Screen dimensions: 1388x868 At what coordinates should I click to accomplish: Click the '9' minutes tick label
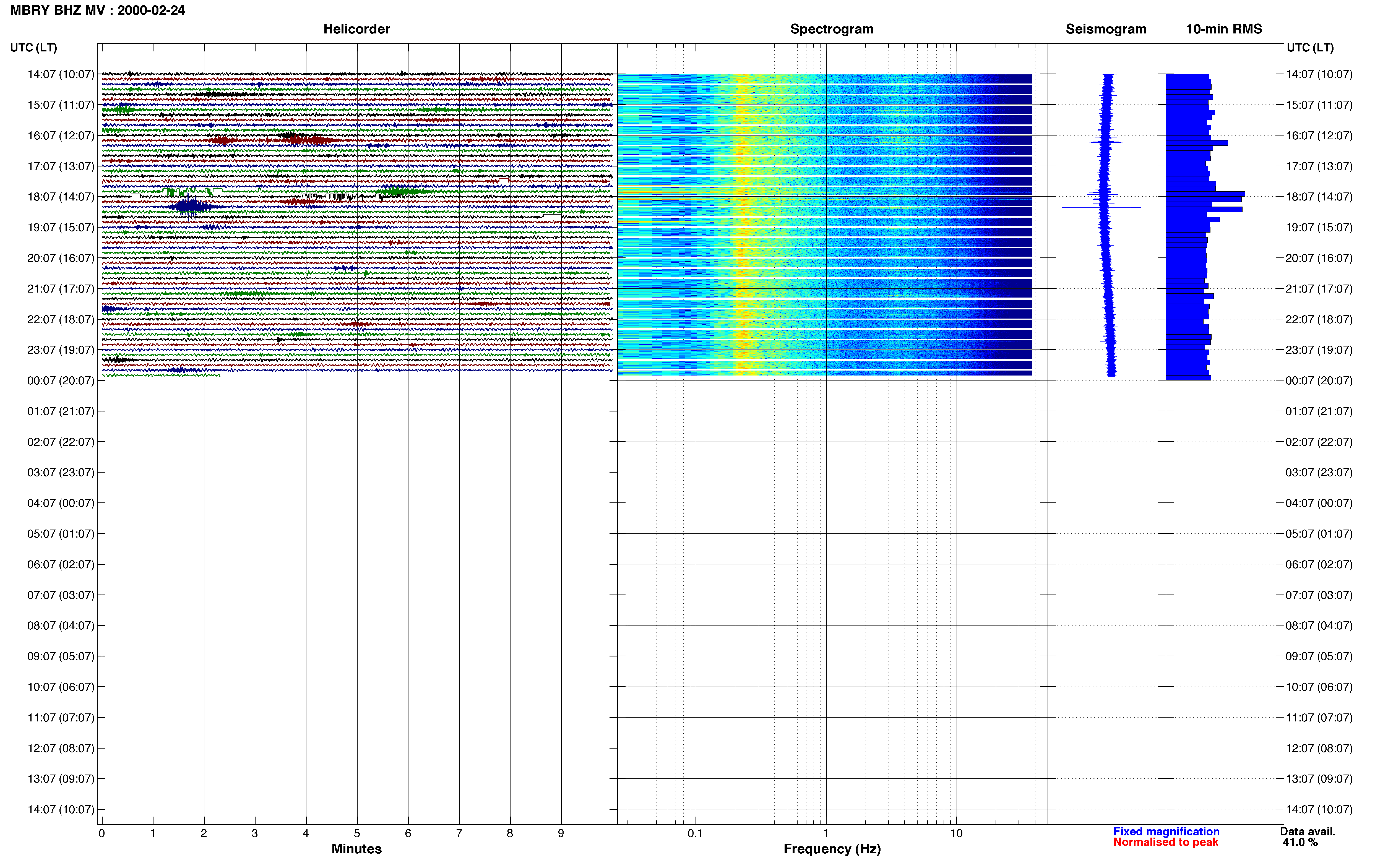pyautogui.click(x=561, y=833)
